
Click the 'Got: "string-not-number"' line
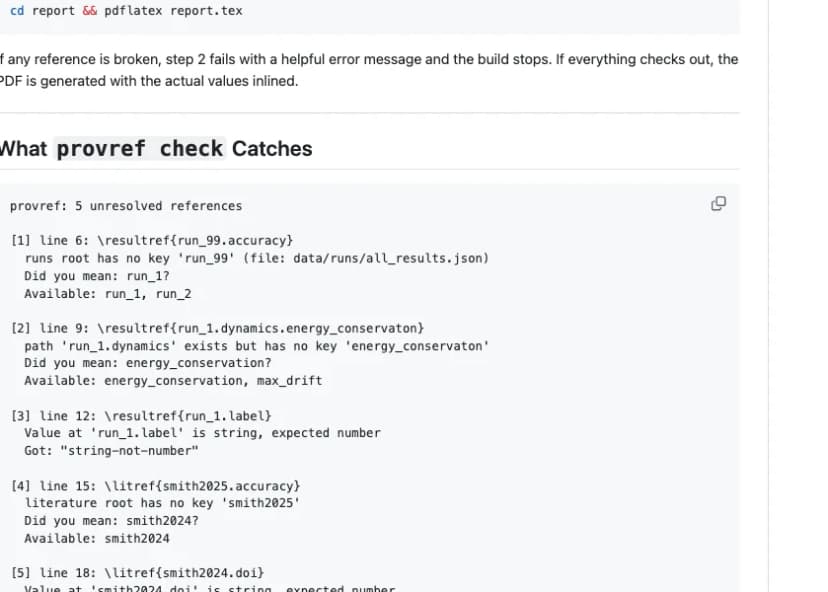(111, 451)
